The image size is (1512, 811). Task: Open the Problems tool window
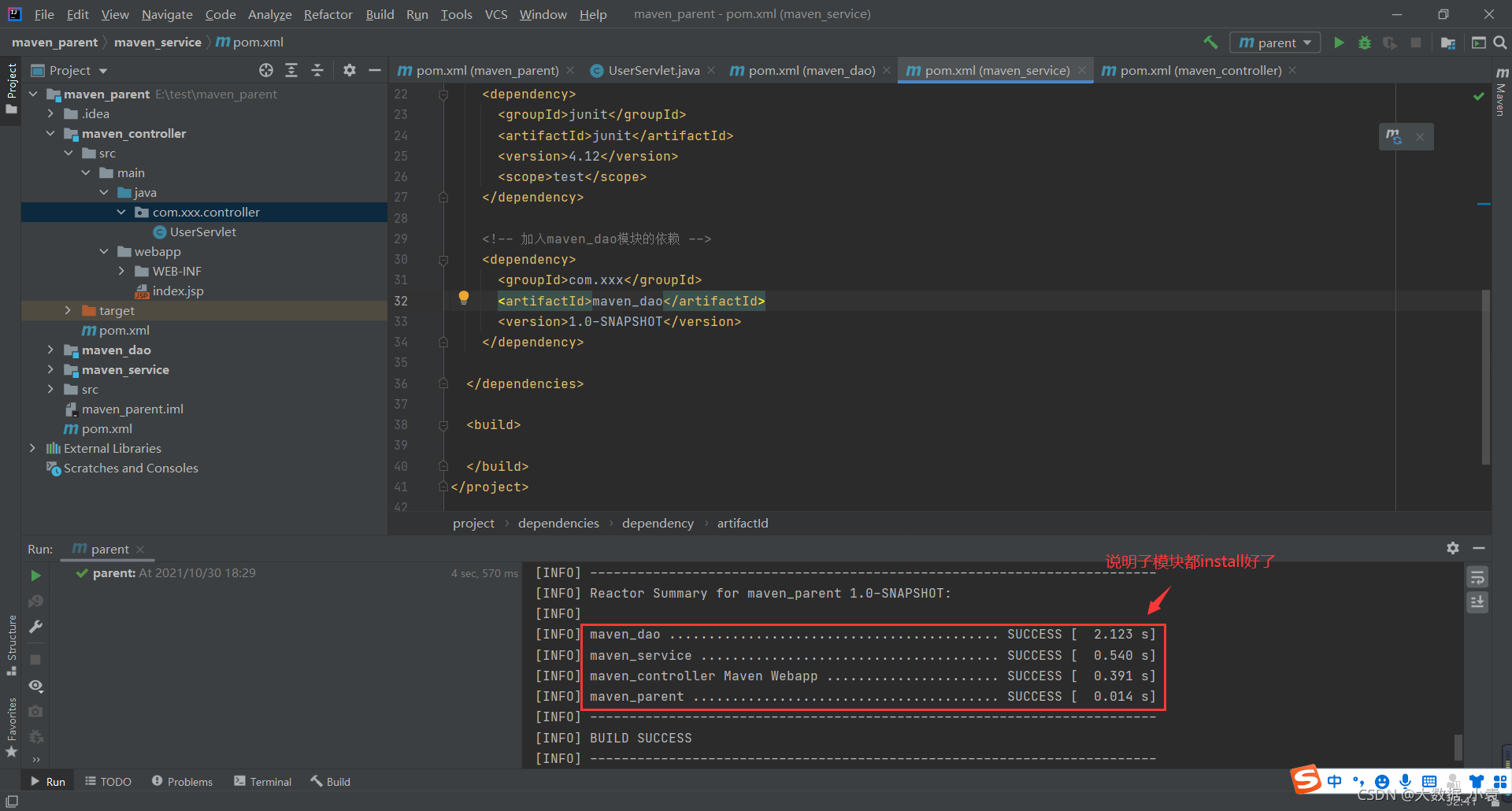[182, 781]
